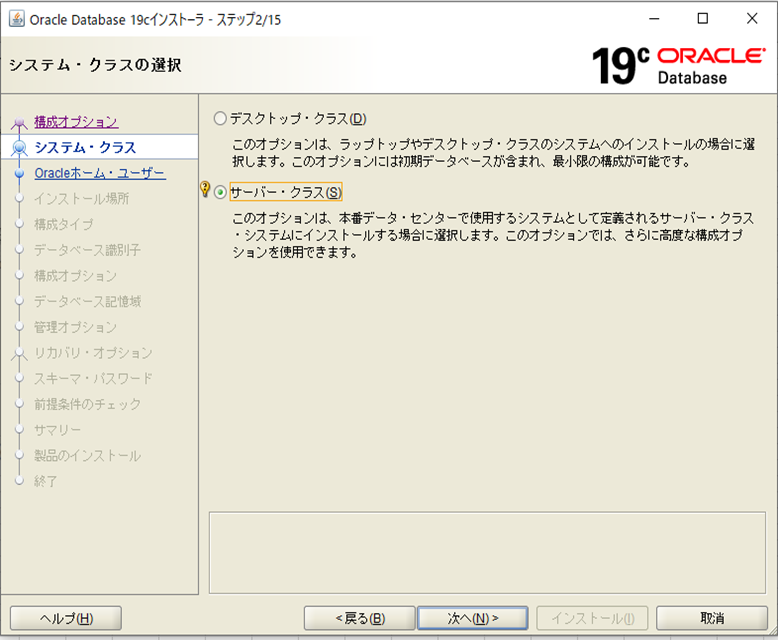Select システム・クラス step in sidebar
The width and height of the screenshot is (778, 640).
pos(85,148)
